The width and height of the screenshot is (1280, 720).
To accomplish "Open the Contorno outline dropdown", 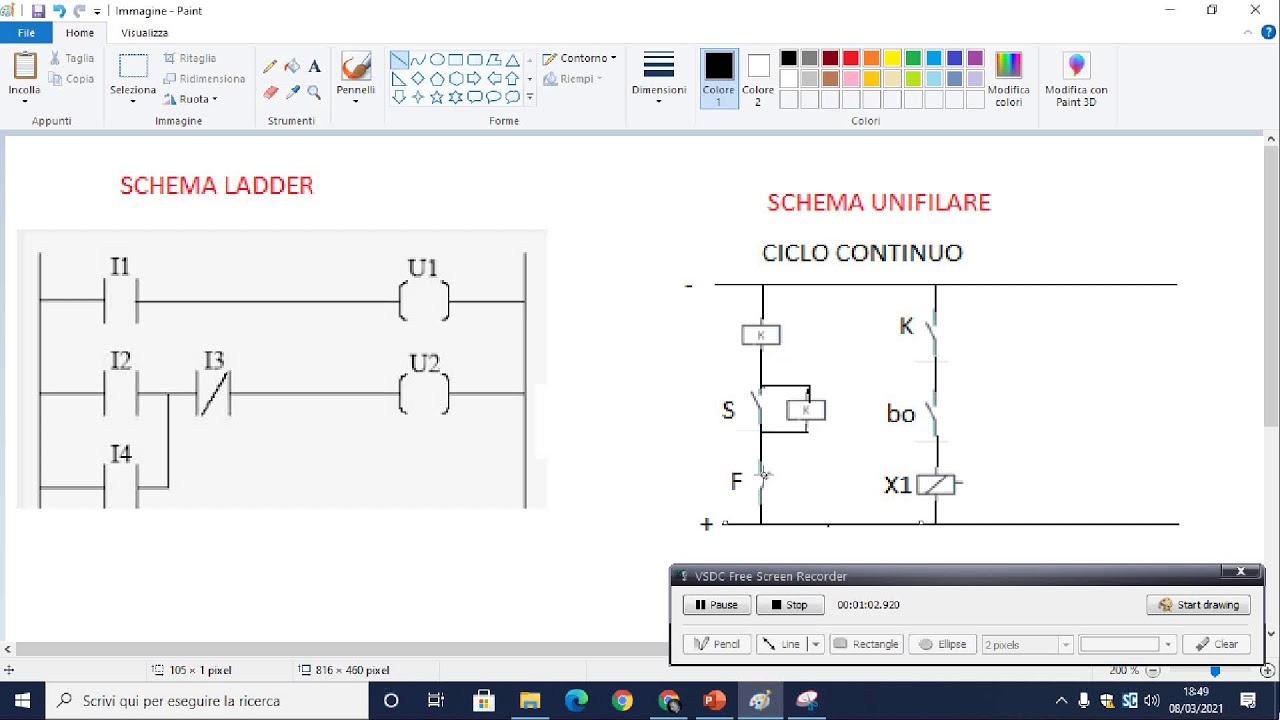I will (579, 58).
